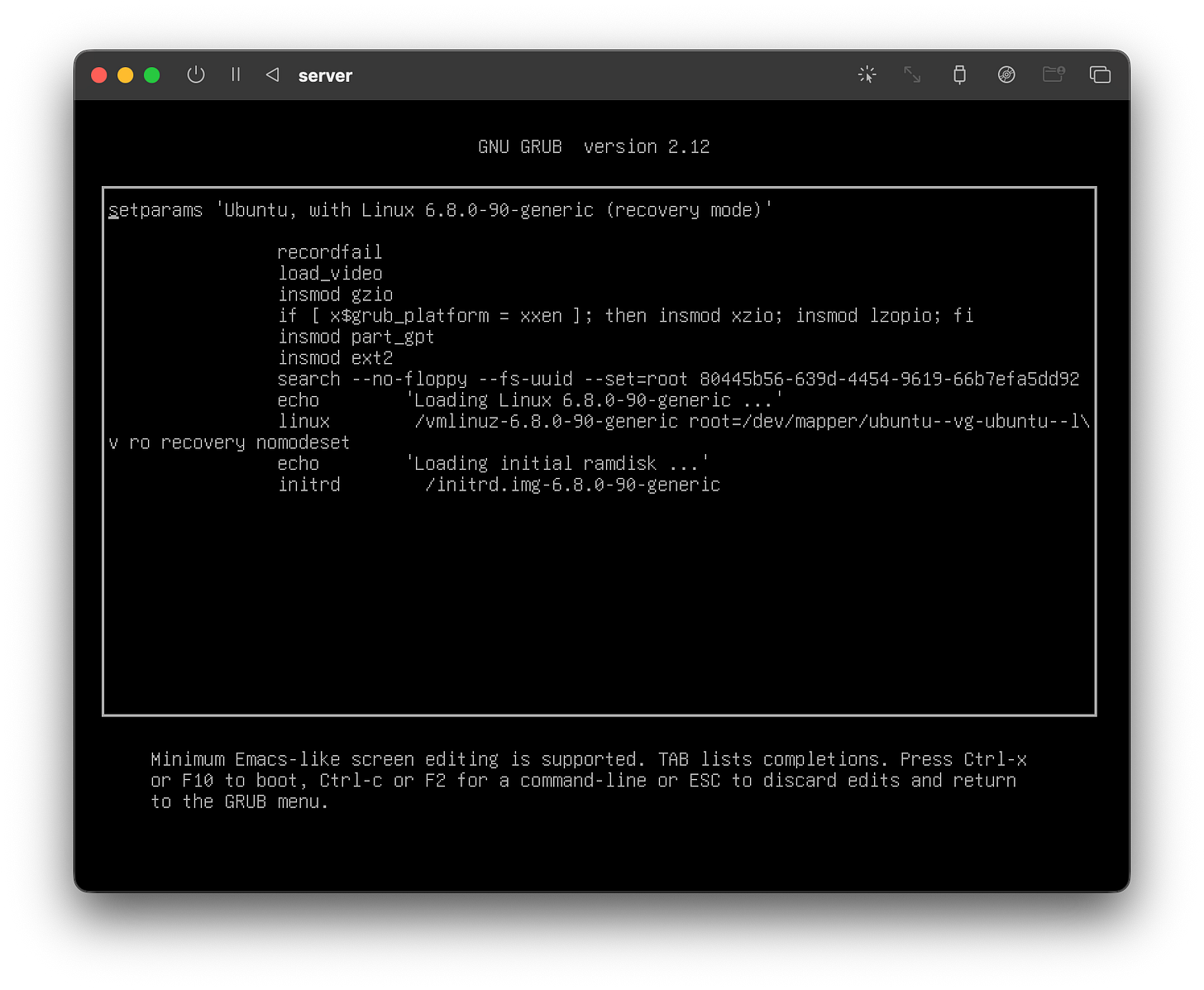Click the 'insmod ext2' line

click(335, 358)
